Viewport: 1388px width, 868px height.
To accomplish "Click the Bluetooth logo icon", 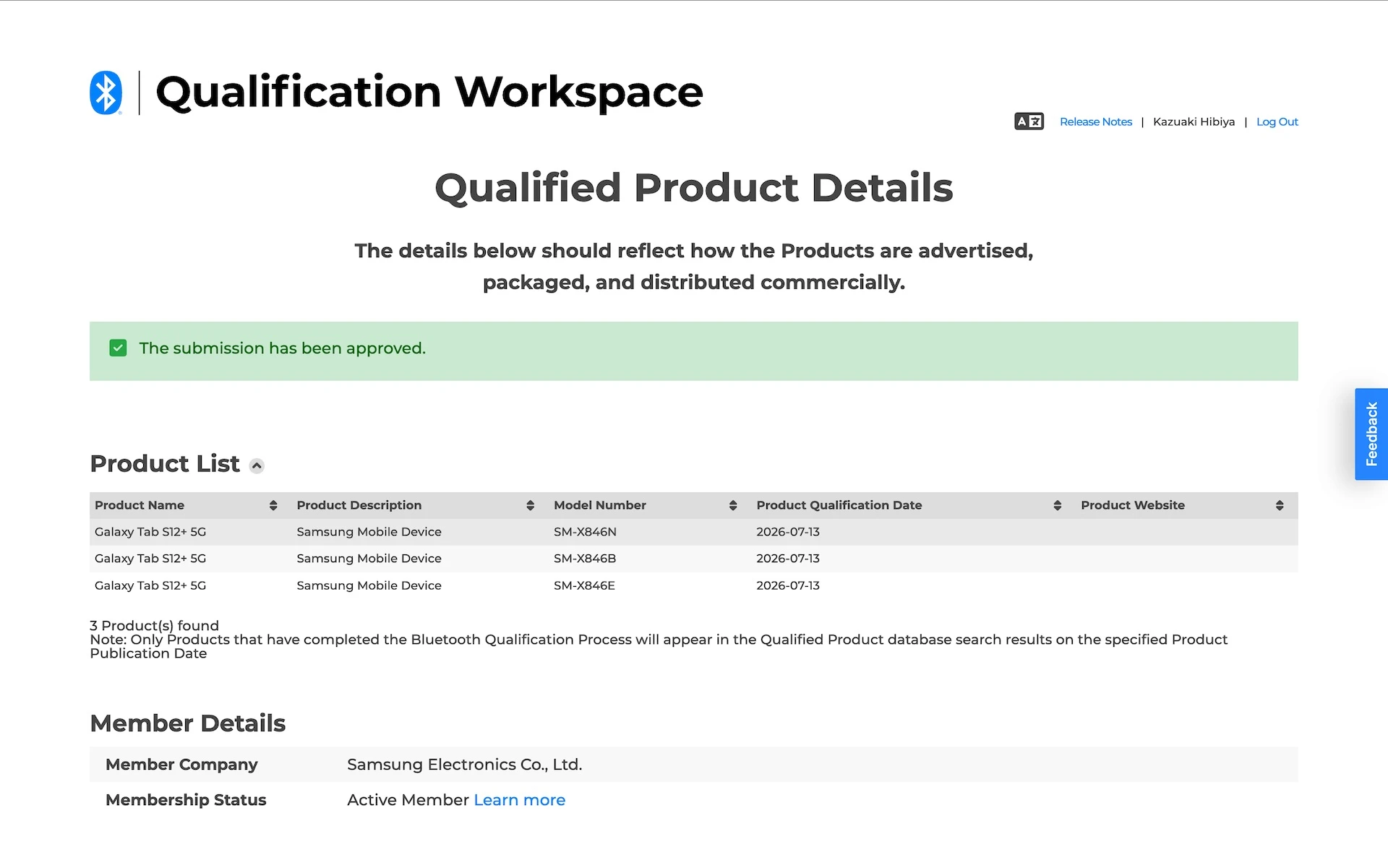I will coord(106,93).
